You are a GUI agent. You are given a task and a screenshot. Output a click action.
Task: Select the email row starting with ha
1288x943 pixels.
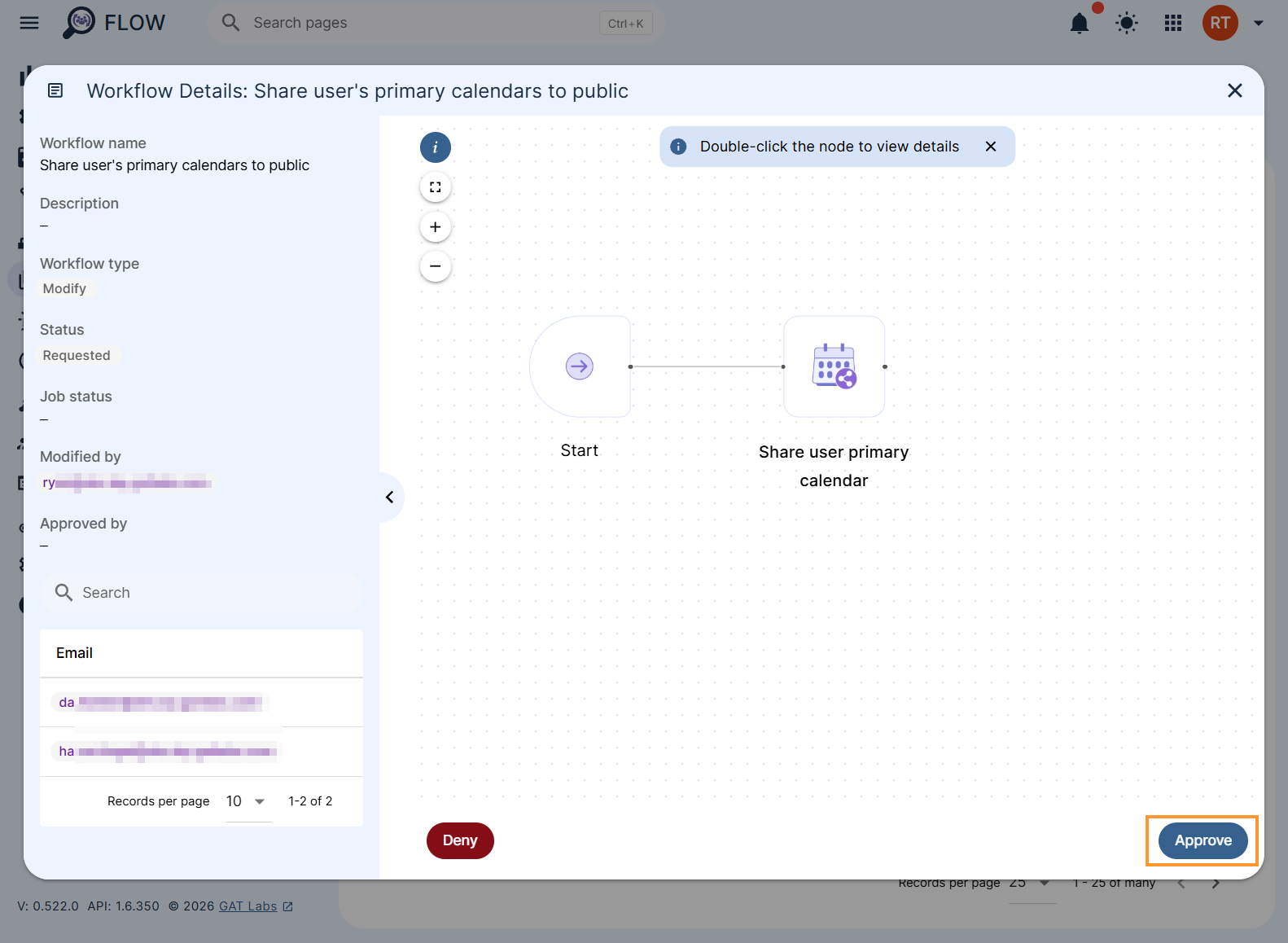coord(201,752)
